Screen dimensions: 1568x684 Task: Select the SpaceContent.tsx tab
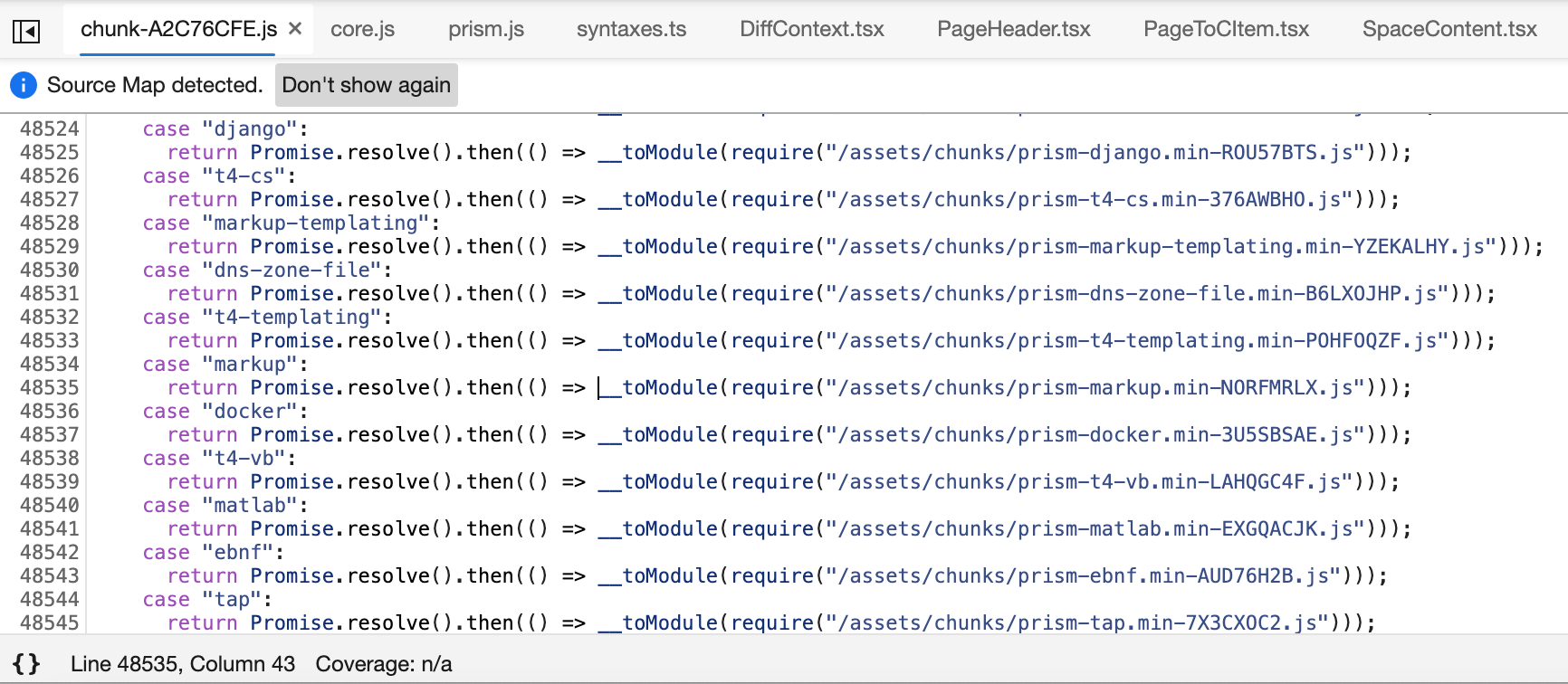(1449, 29)
